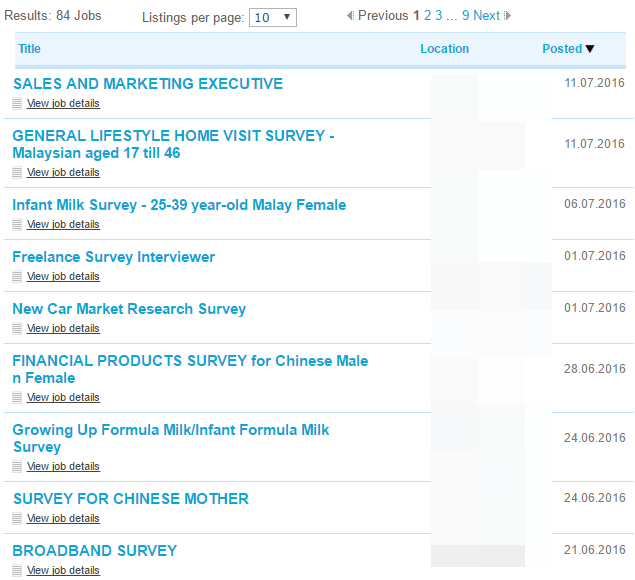Sort listings by Title column
635x580 pixels.
click(29, 49)
